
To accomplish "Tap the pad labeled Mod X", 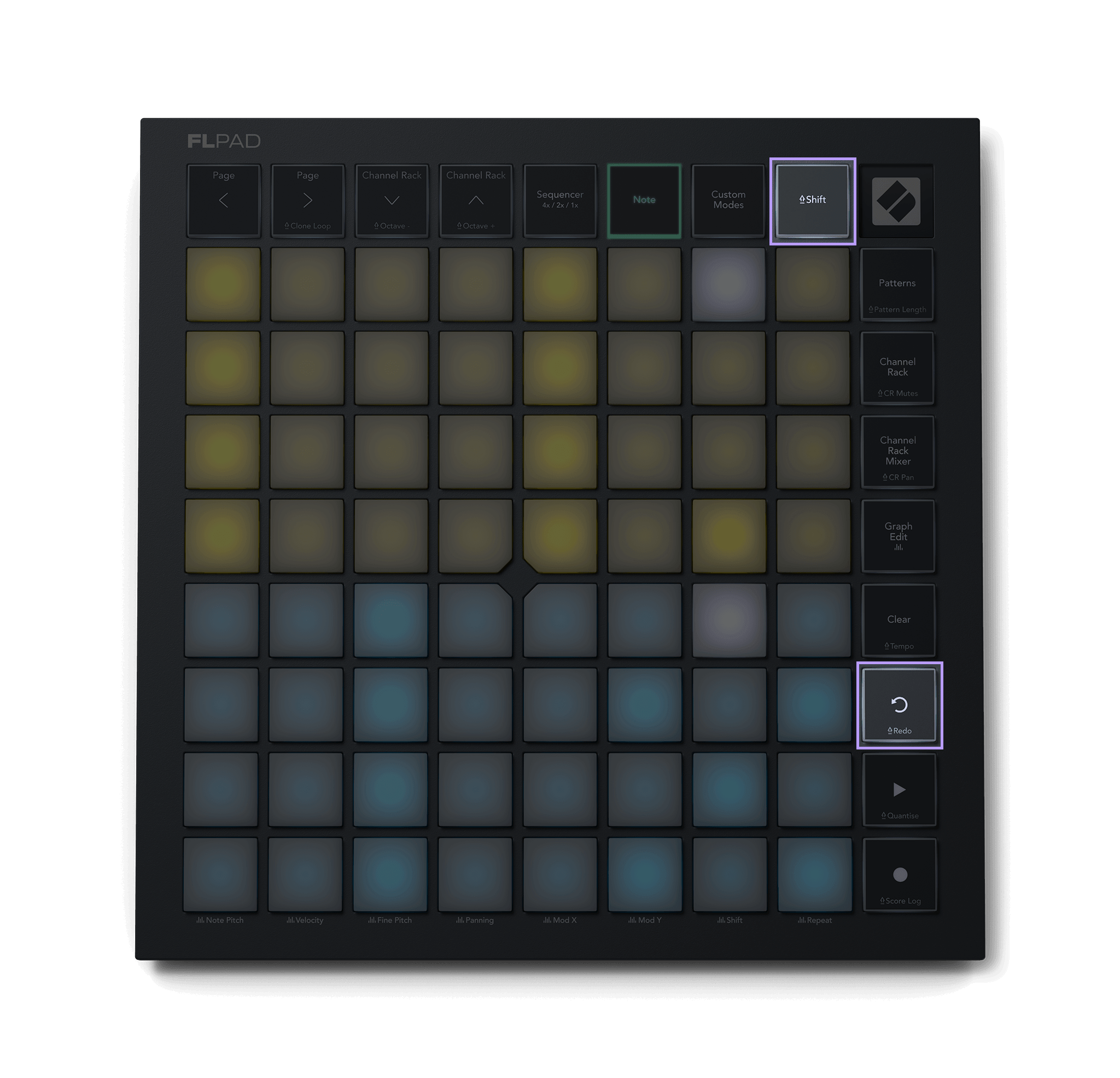I will pyautogui.click(x=560, y=874).
